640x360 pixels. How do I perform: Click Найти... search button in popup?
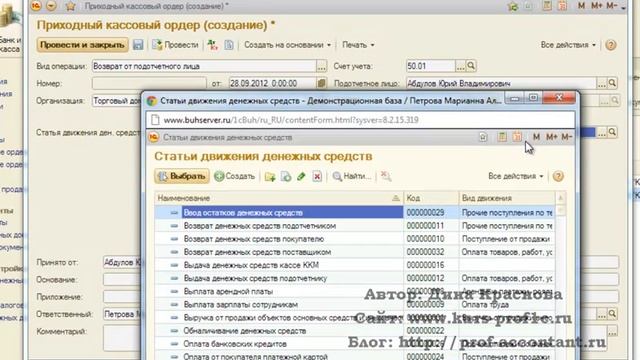point(352,176)
